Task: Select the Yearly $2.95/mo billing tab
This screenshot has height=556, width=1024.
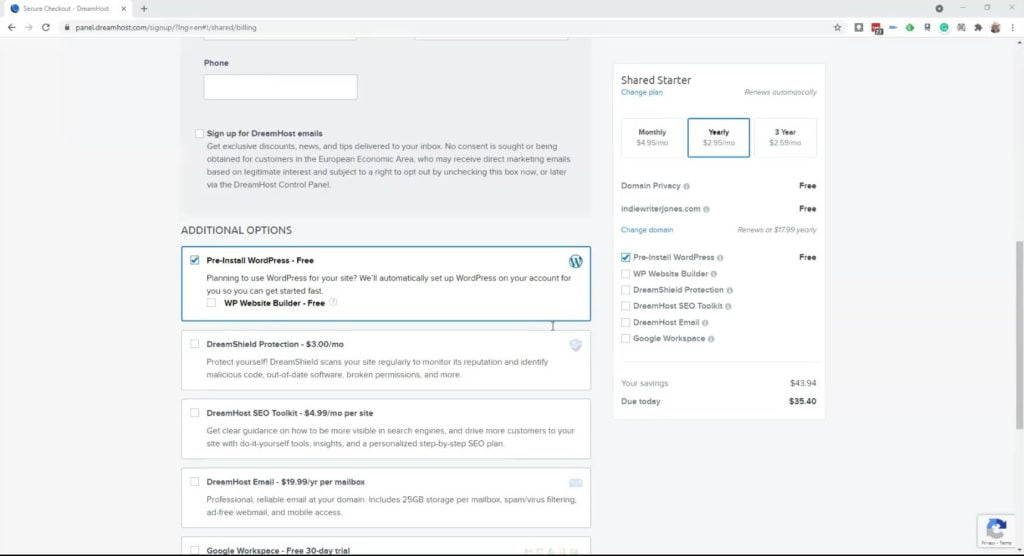Action: click(718, 137)
